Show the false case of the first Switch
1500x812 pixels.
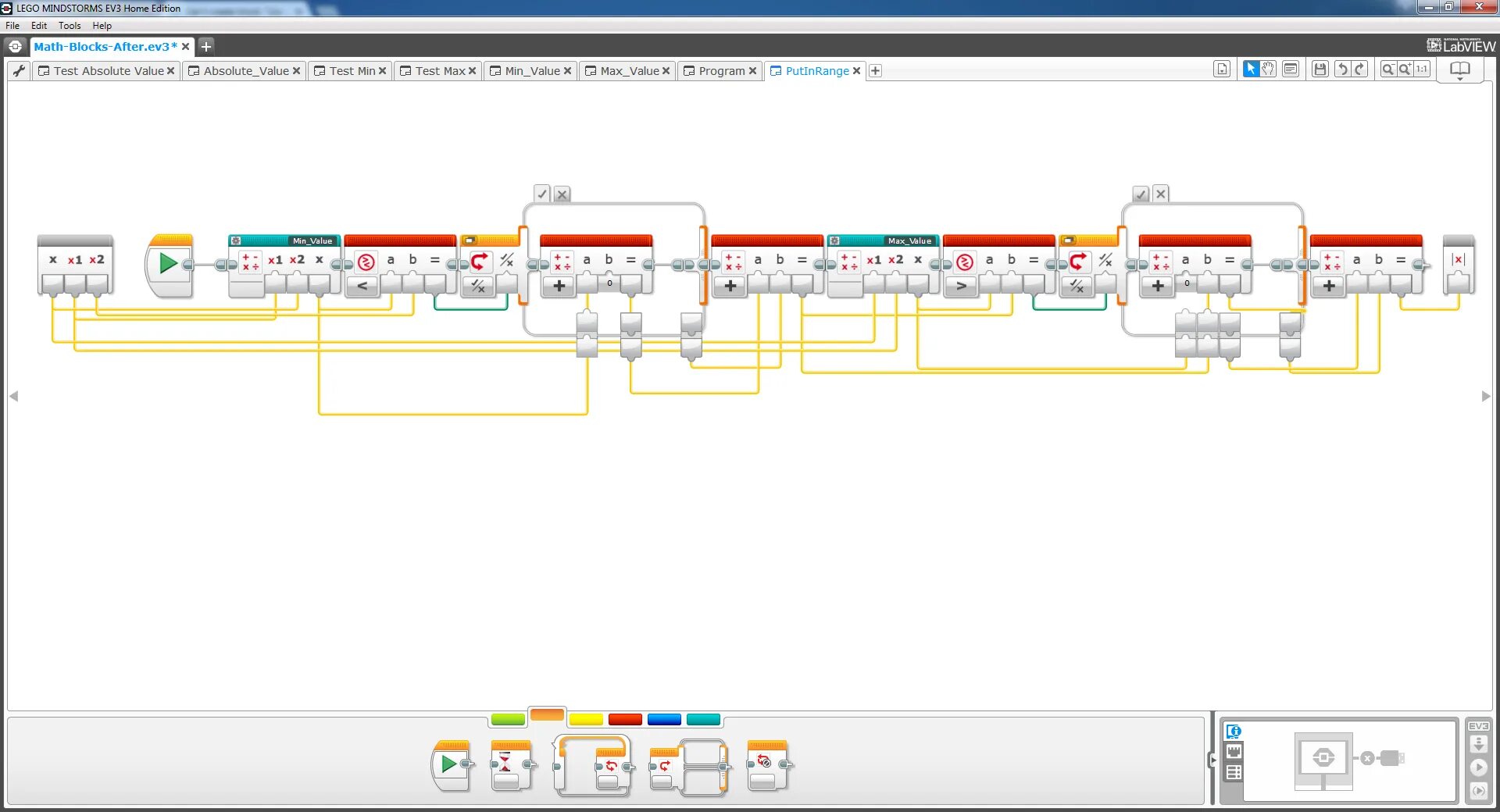point(562,194)
